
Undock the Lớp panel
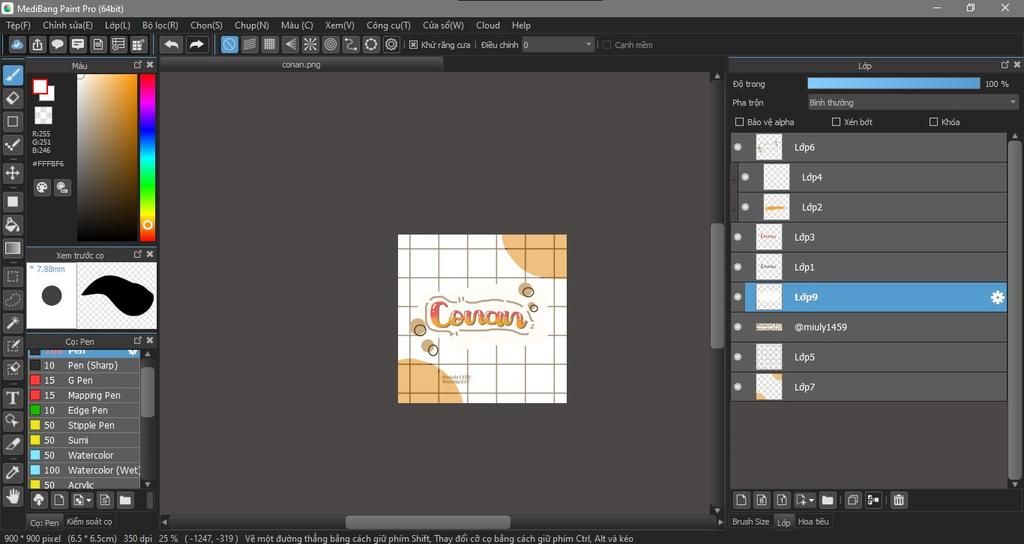pyautogui.click(x=1005, y=65)
